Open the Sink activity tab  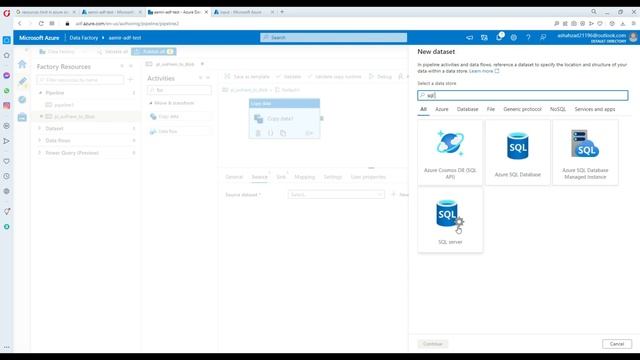point(281,177)
